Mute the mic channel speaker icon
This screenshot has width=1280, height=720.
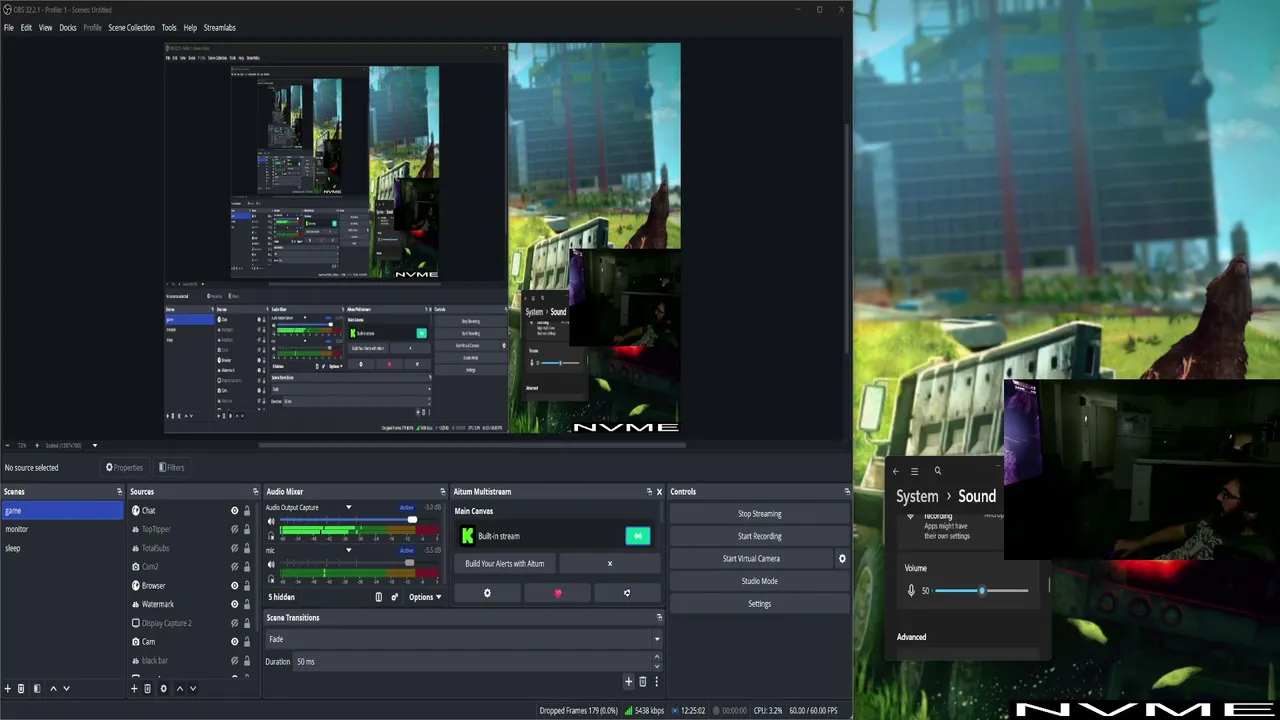(271, 565)
